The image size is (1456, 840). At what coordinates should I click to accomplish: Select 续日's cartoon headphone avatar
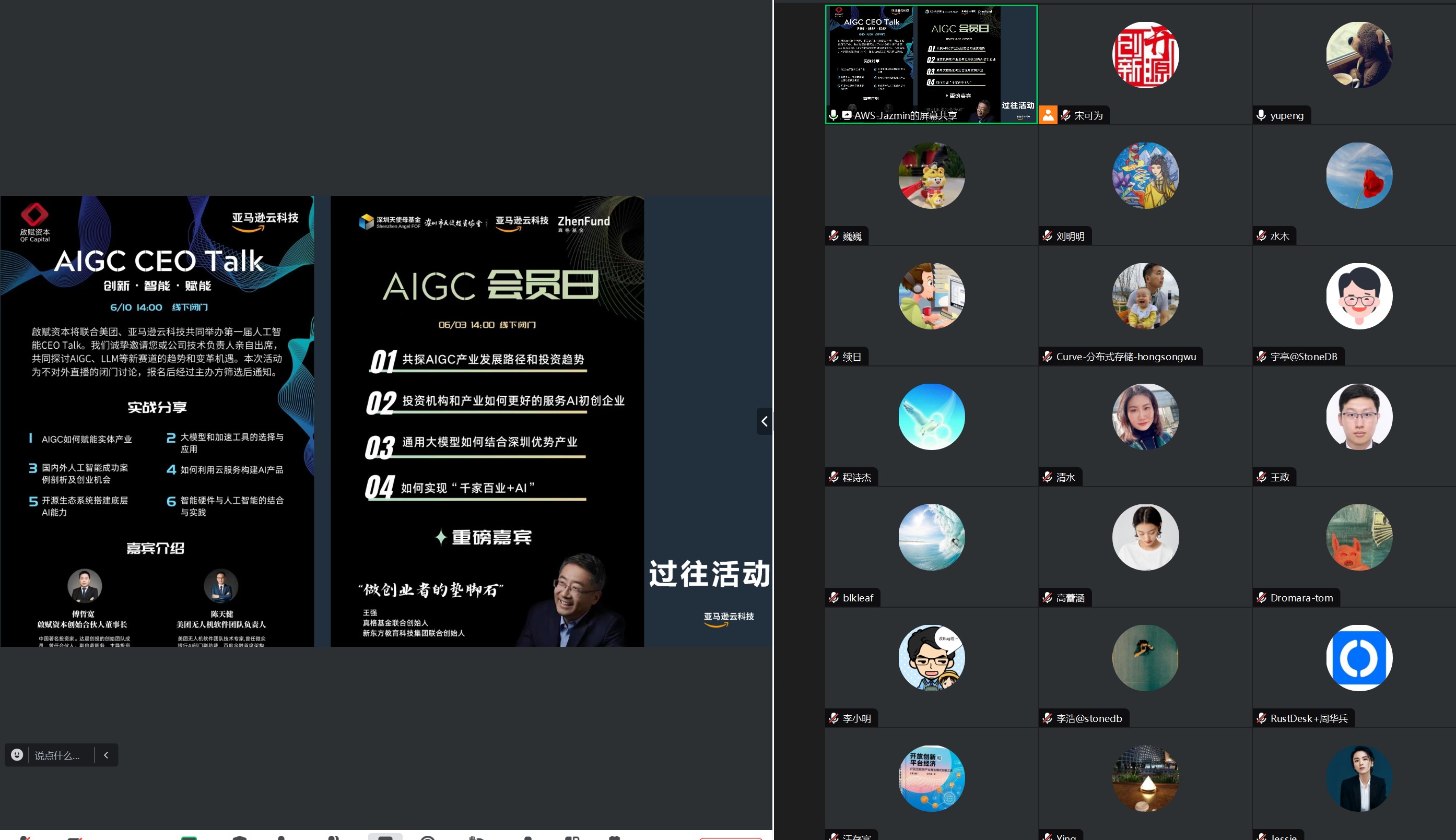(x=932, y=296)
